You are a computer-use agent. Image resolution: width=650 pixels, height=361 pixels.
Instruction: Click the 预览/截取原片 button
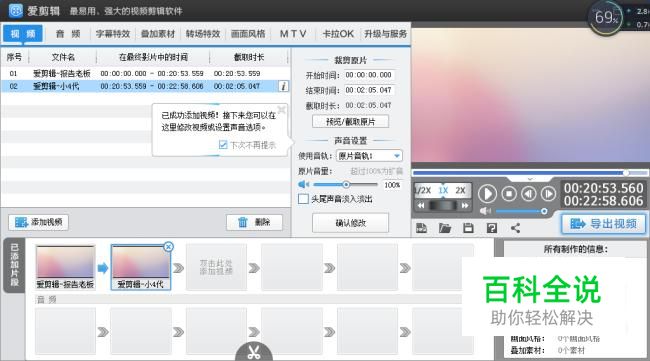pos(350,121)
